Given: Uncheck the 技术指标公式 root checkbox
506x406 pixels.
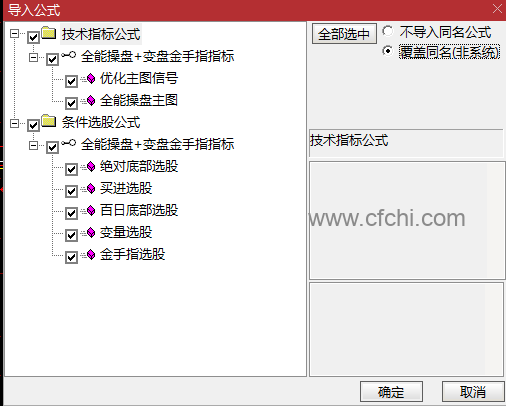Looking at the screenshot, I should tap(33, 37).
